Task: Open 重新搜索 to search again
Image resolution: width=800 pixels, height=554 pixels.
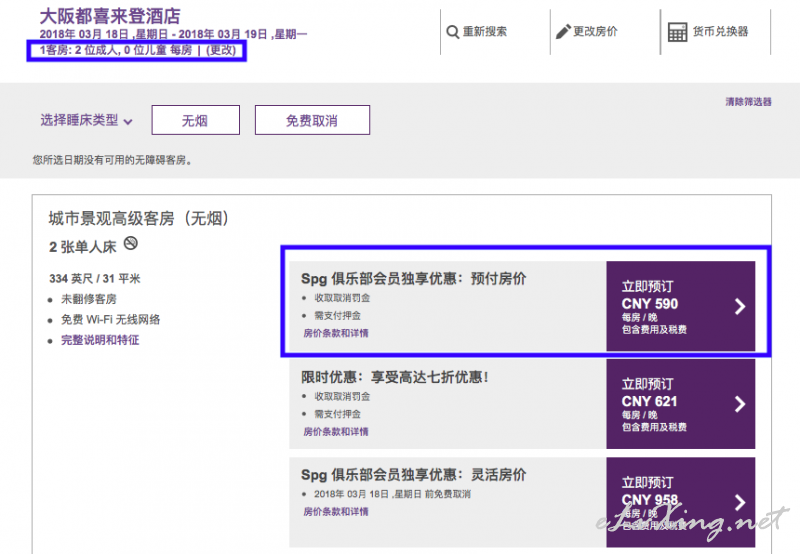Action: [484, 32]
